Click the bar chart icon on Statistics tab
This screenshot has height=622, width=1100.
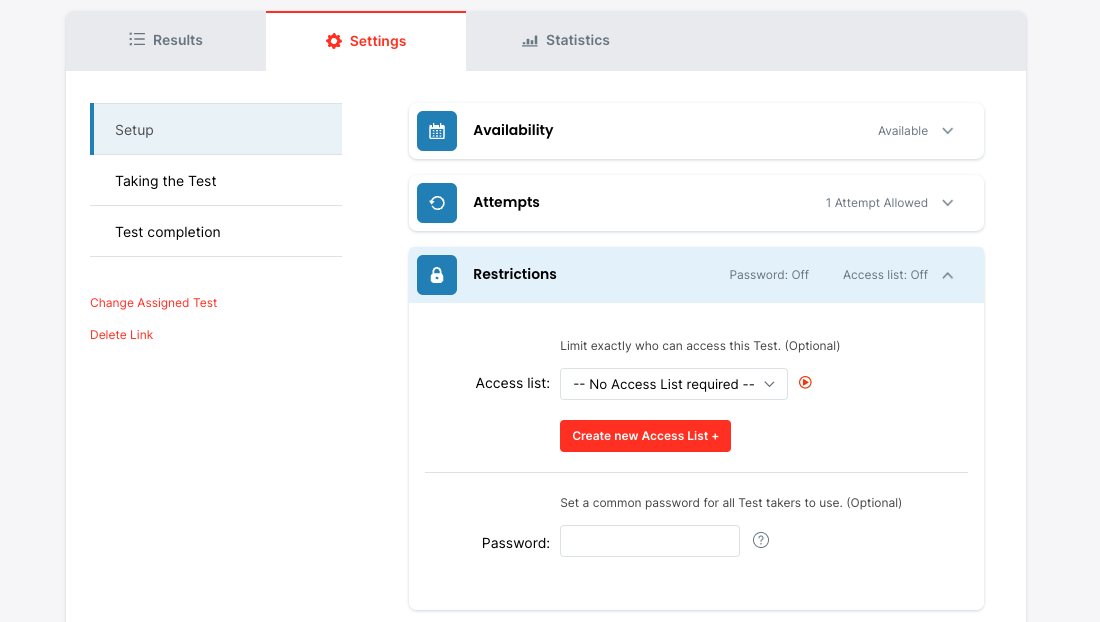(530, 41)
